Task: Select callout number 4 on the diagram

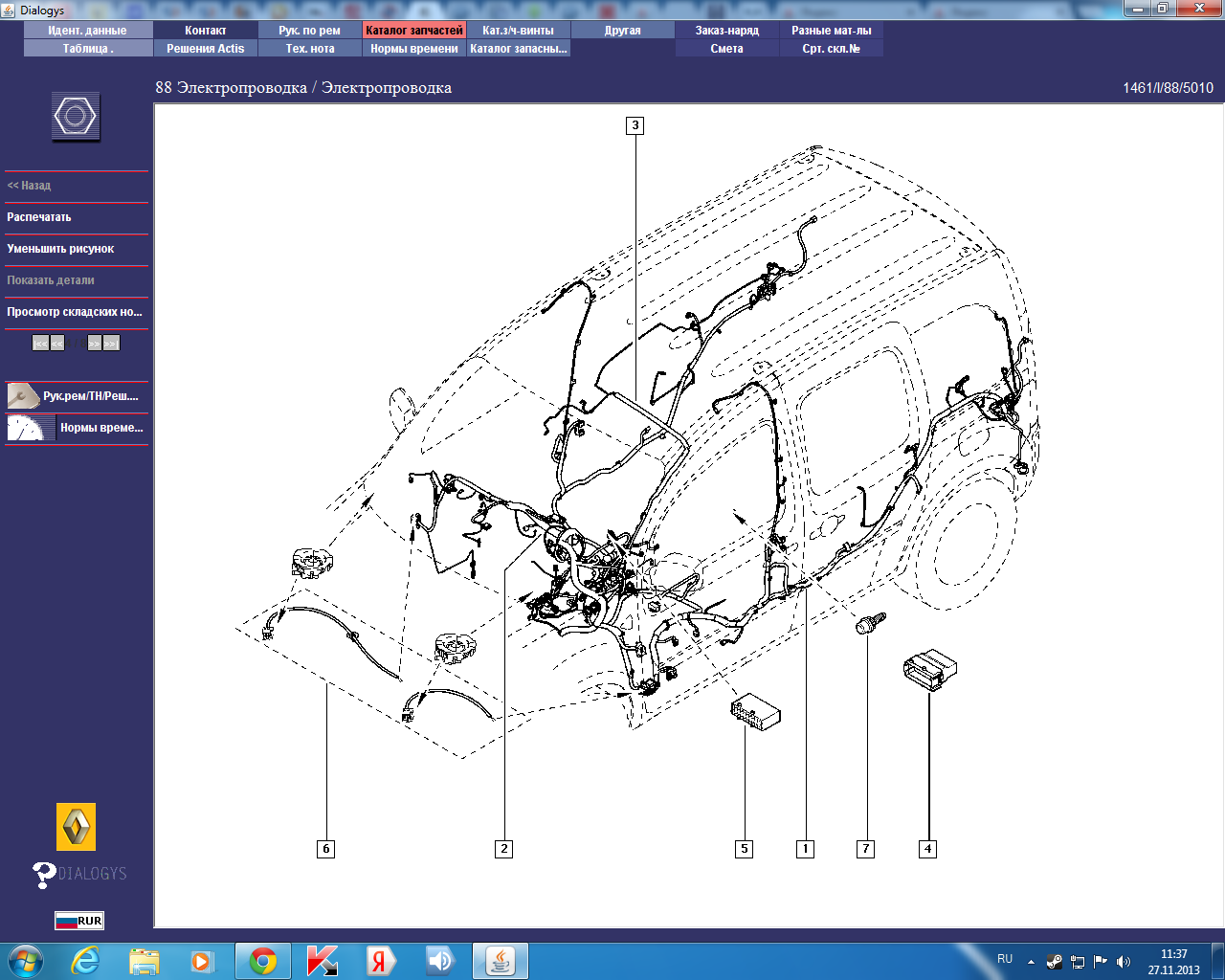Action: tap(926, 849)
